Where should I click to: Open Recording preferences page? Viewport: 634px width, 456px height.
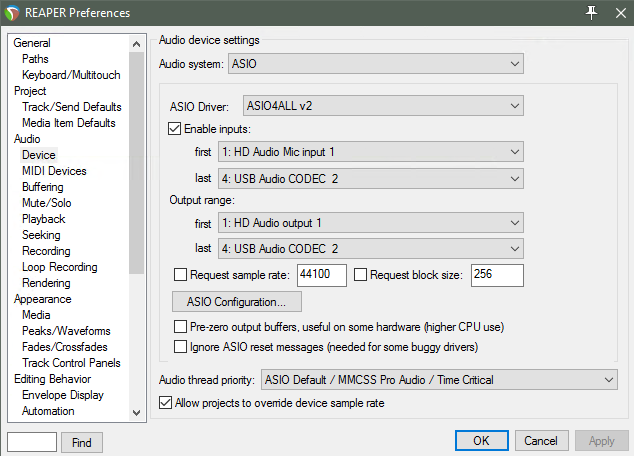(46, 251)
